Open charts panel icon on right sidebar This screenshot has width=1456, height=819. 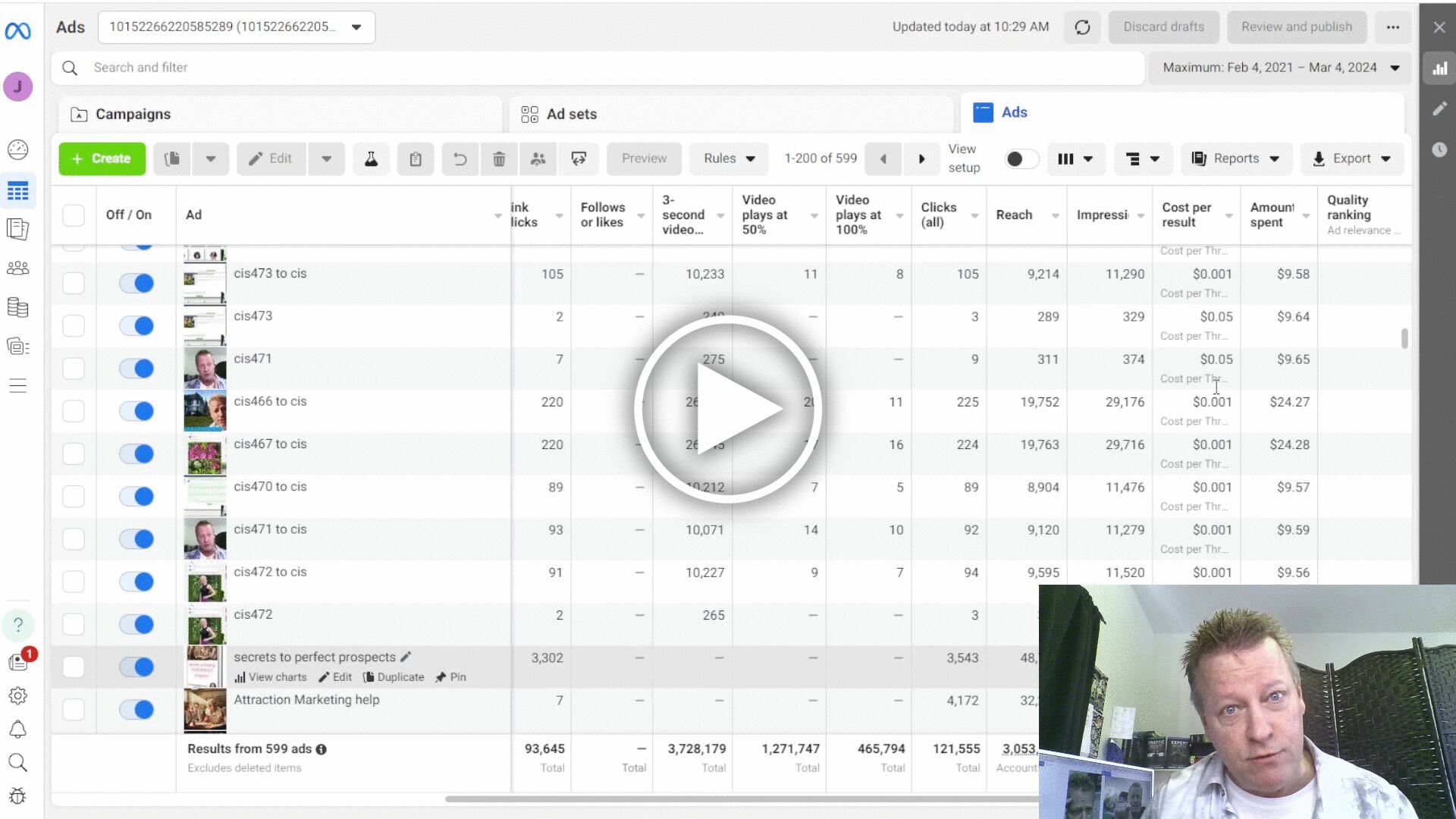(x=1439, y=69)
